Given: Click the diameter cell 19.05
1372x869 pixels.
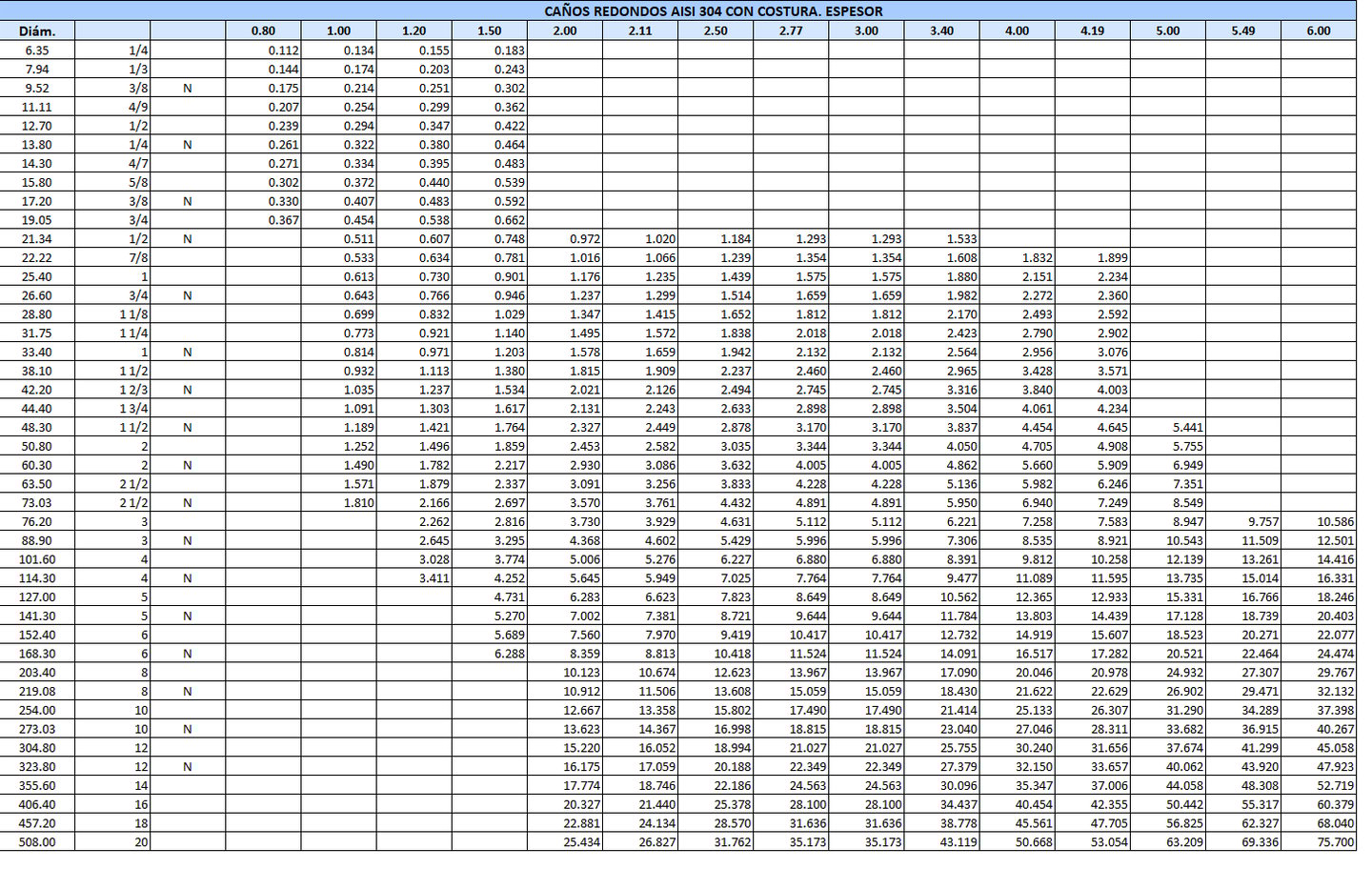Looking at the screenshot, I should 37,220.
